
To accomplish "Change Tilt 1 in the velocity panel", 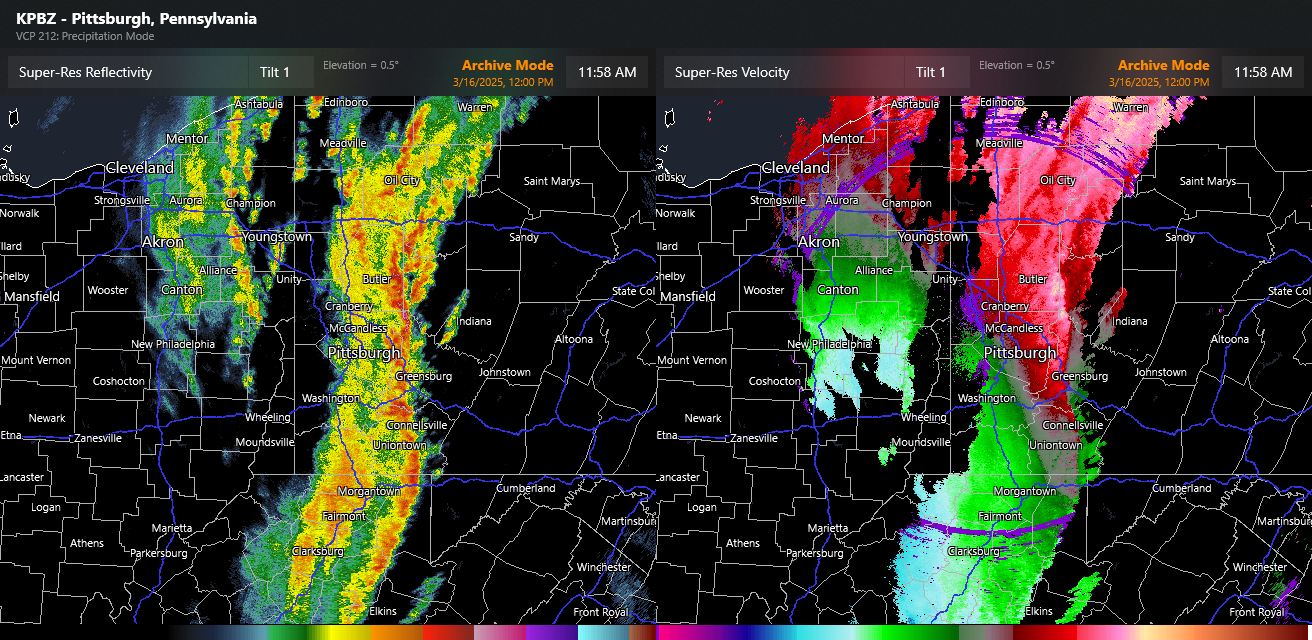I will (931, 72).
